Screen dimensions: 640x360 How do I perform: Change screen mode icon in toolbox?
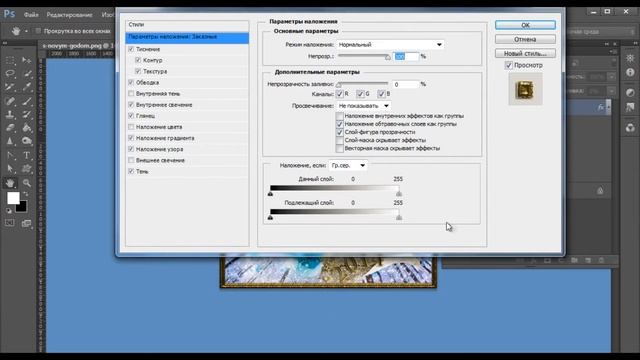[x=26, y=223]
